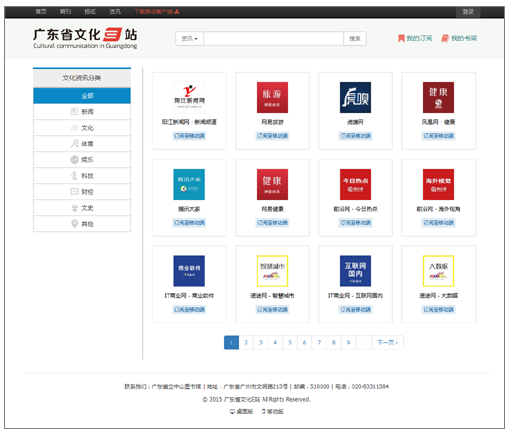The image size is (510, 434).
Task: Click 订阅至移动端 under 凤凰网 - 健康
Action: [438, 136]
